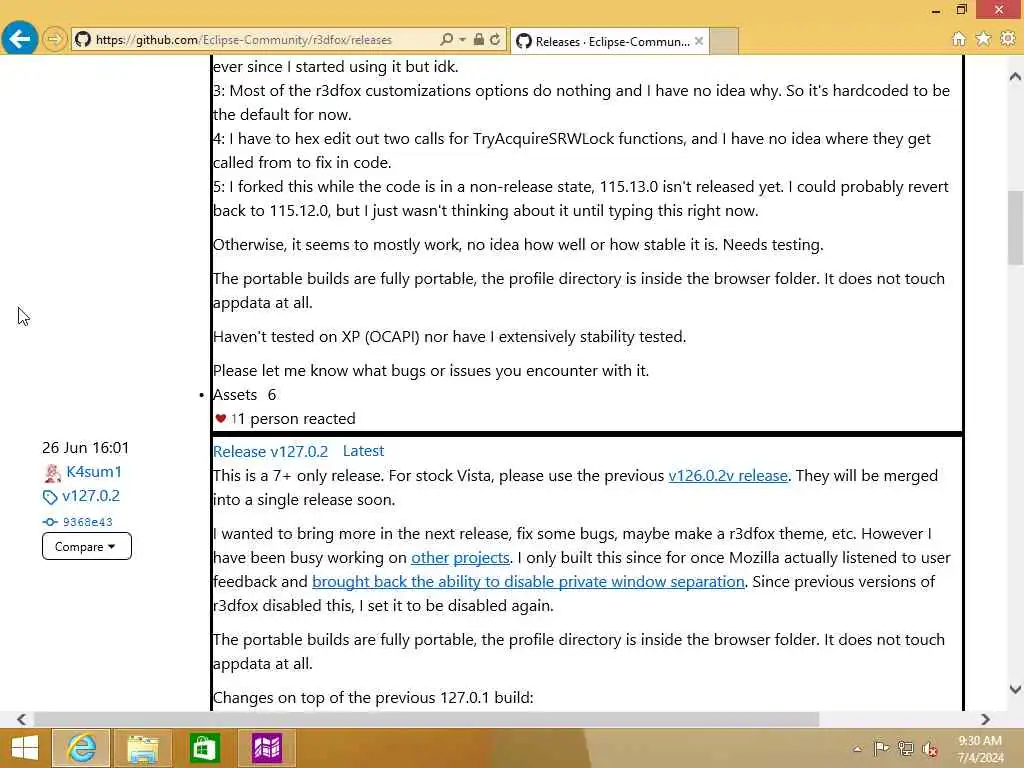This screenshot has width=1024, height=768.
Task: Open File Explorer from taskbar
Action: [142, 748]
